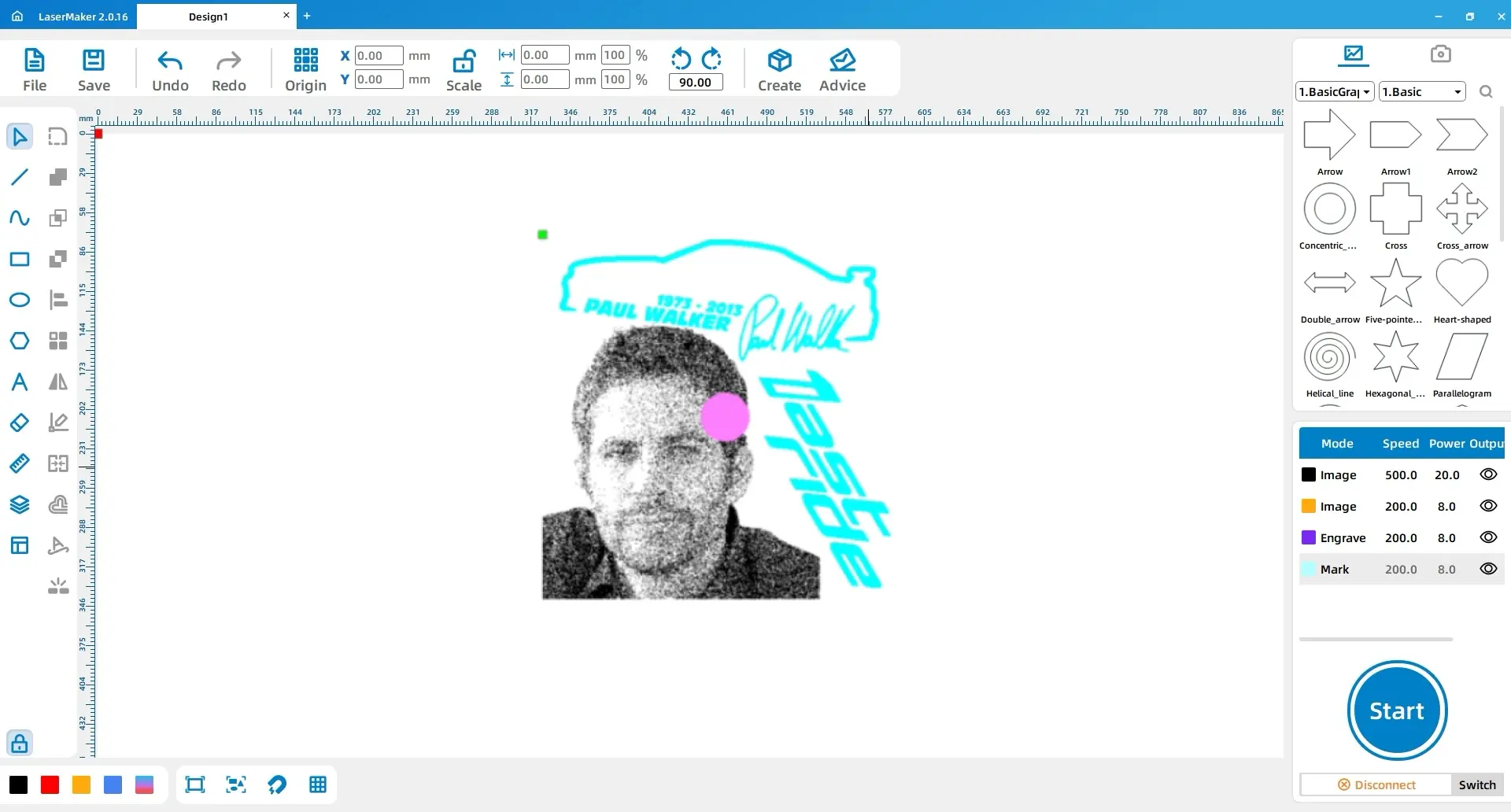Click the shape library search icon

(x=1486, y=92)
